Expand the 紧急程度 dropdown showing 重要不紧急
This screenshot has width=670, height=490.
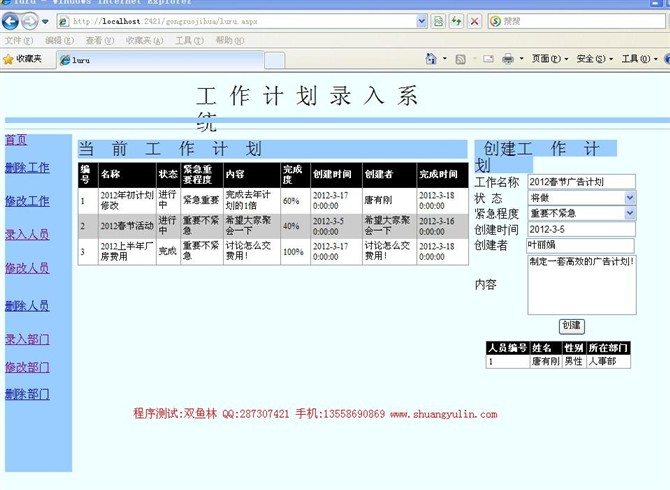tap(629, 213)
